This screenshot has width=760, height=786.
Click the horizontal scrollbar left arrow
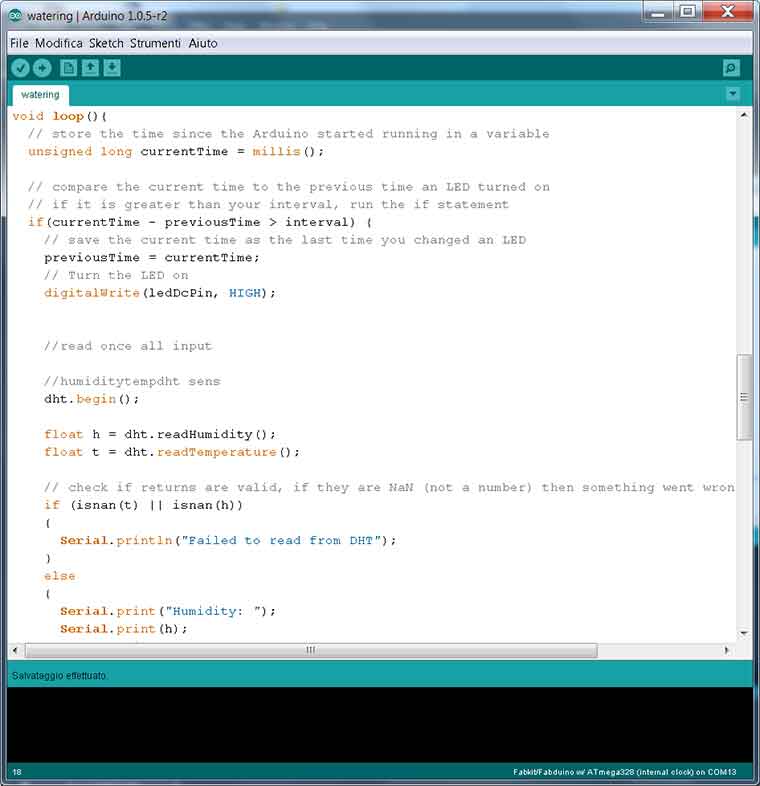pos(15,650)
